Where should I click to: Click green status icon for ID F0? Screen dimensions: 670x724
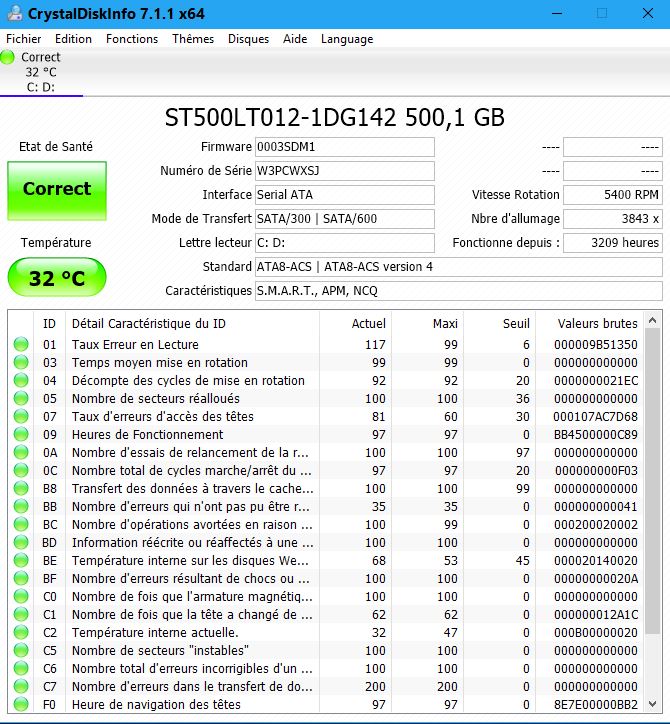tap(21, 705)
